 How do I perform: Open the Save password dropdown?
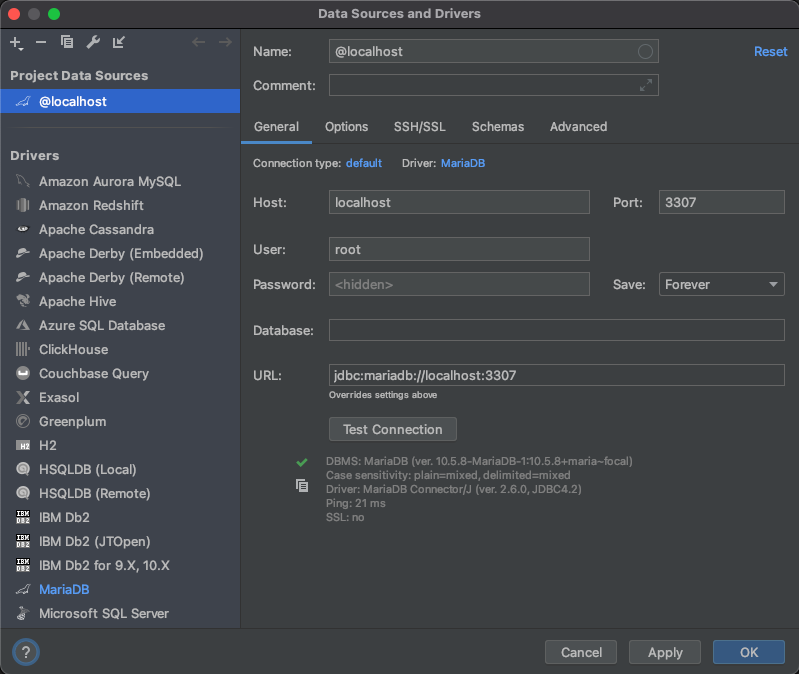722,284
